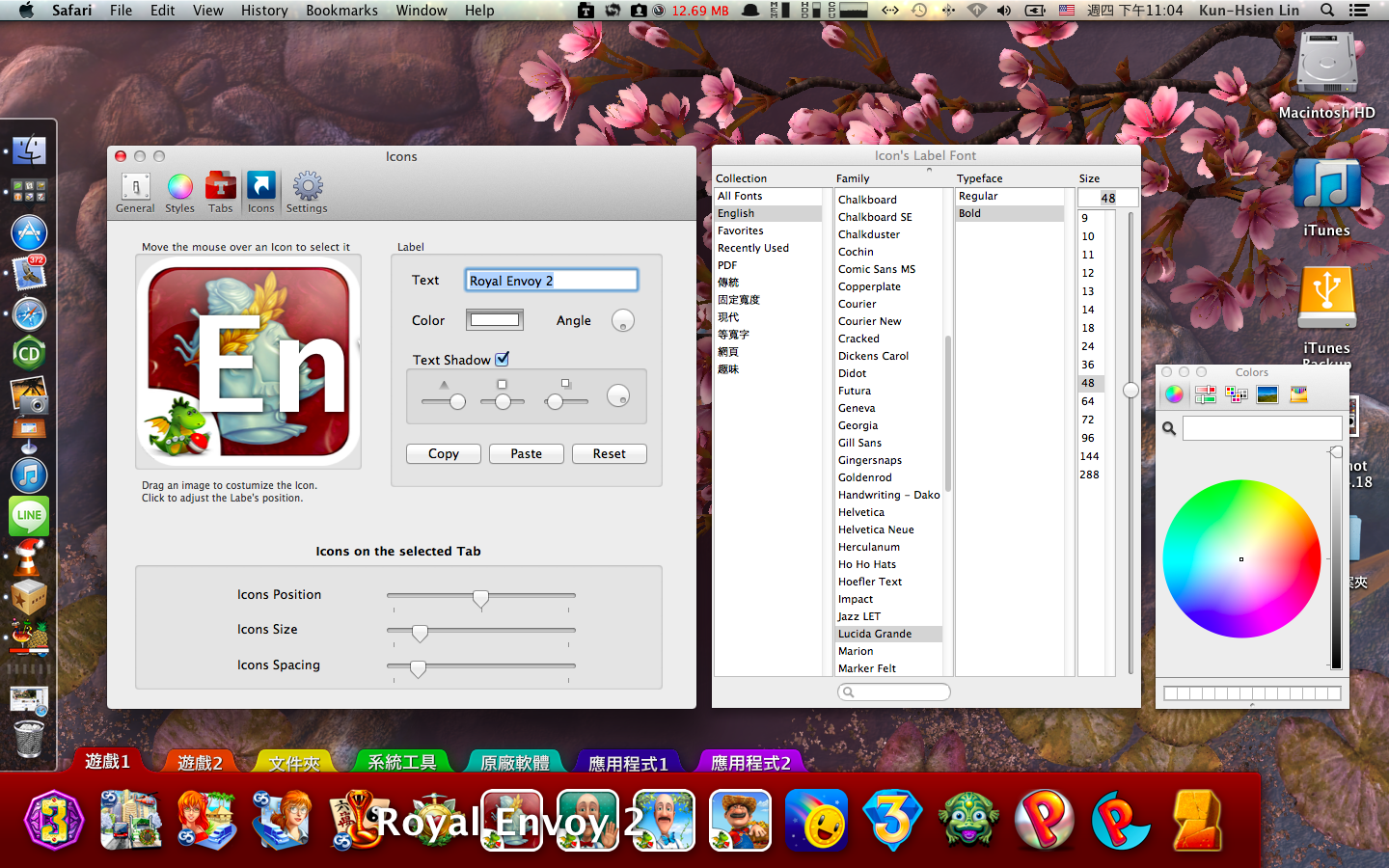Select the color wheel mode in Colors
Viewport: 1389px width, 868px height.
pyautogui.click(x=1174, y=393)
